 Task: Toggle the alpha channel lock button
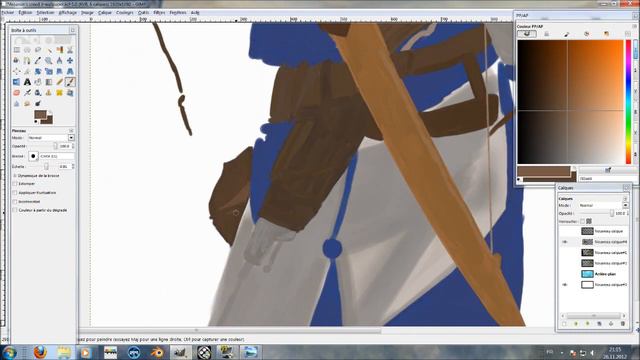point(589,221)
